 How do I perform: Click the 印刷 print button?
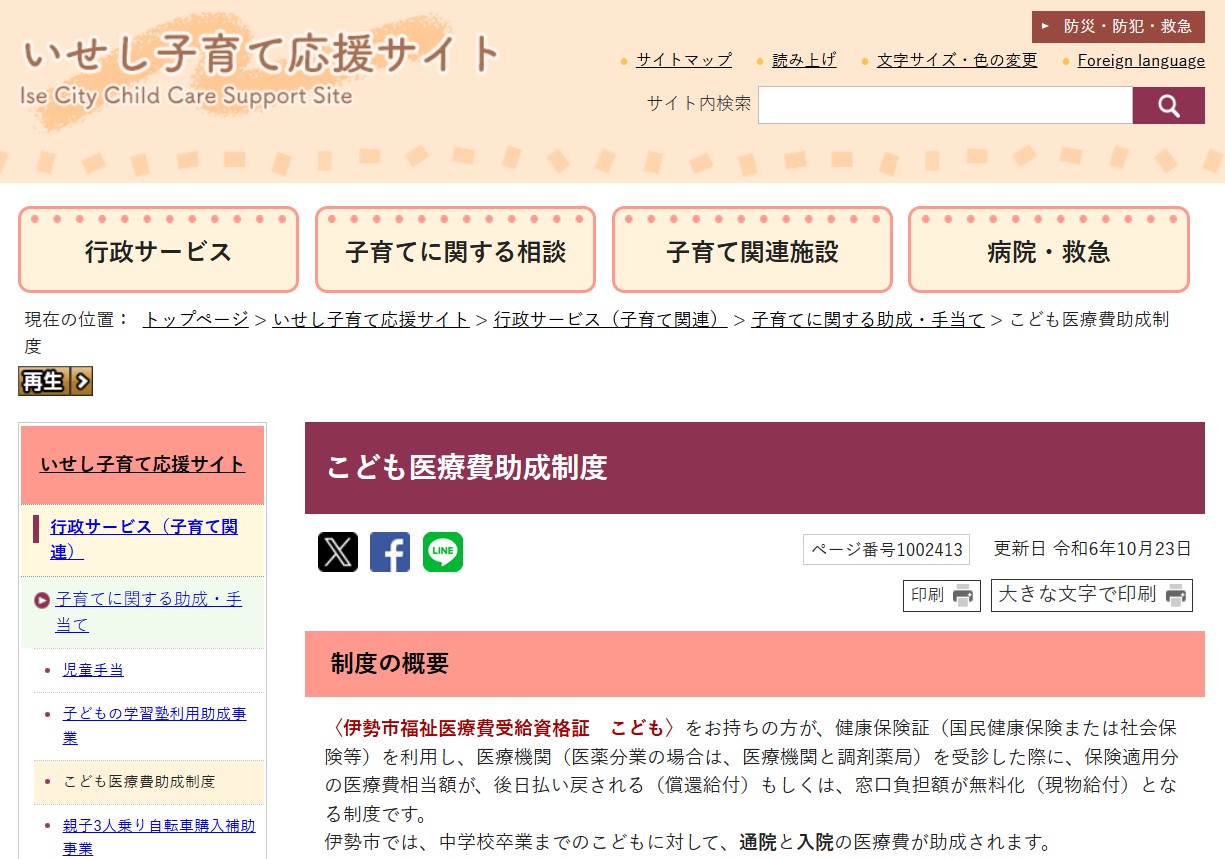click(941, 595)
